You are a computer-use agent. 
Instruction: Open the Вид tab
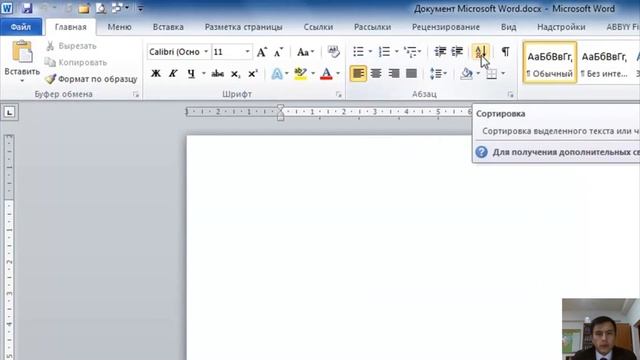509,27
